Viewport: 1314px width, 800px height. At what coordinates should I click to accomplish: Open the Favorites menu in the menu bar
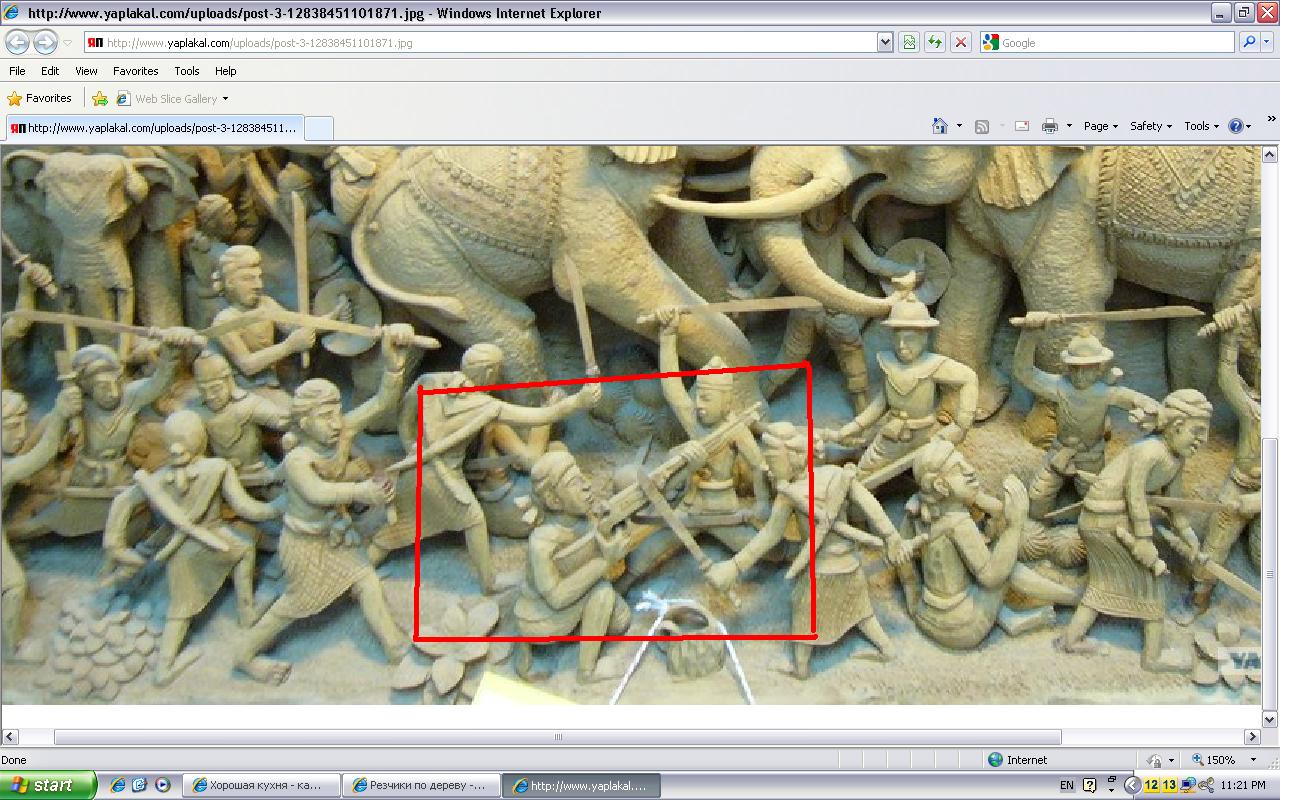tap(135, 71)
